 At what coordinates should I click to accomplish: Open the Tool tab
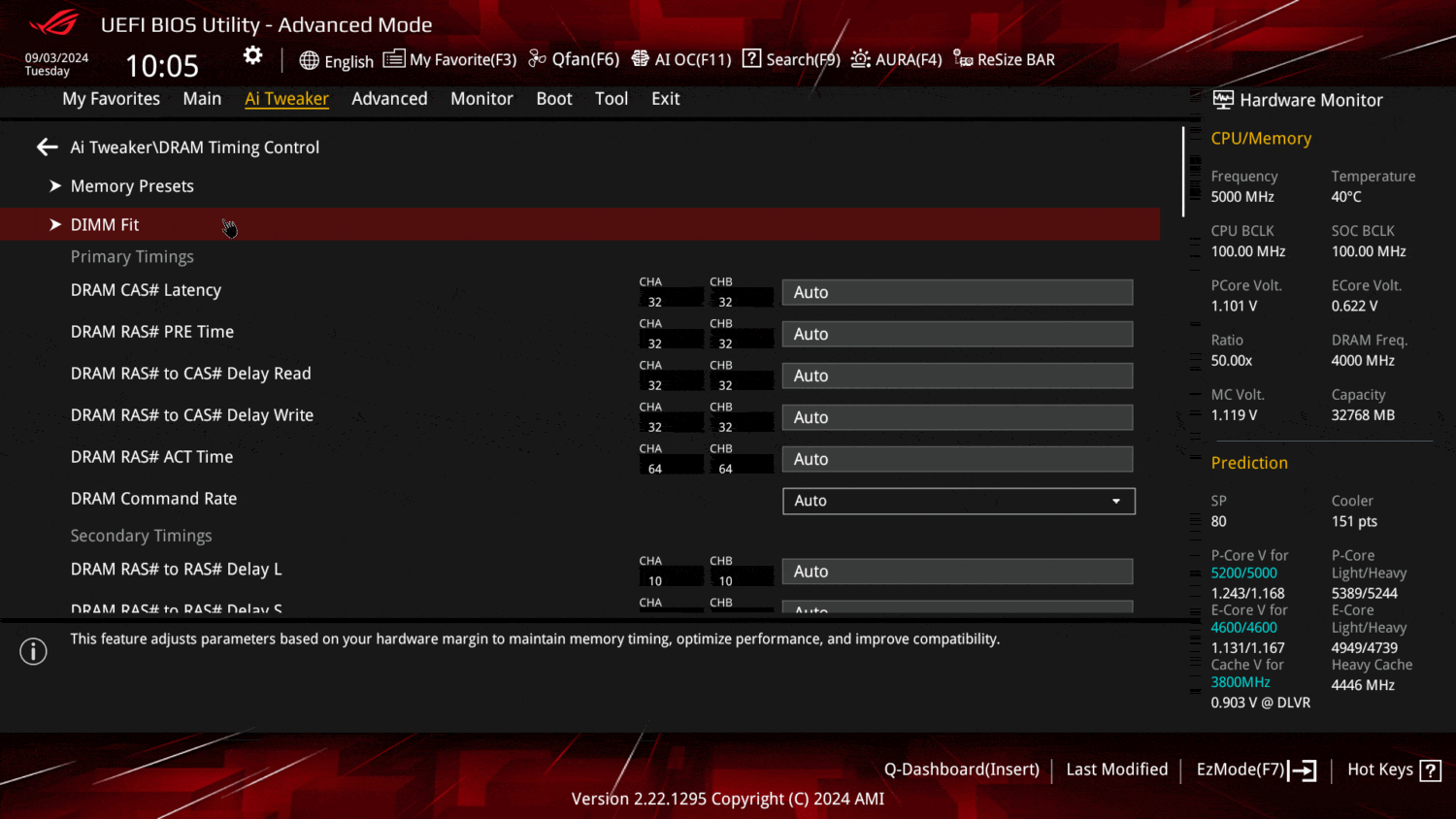coord(612,99)
